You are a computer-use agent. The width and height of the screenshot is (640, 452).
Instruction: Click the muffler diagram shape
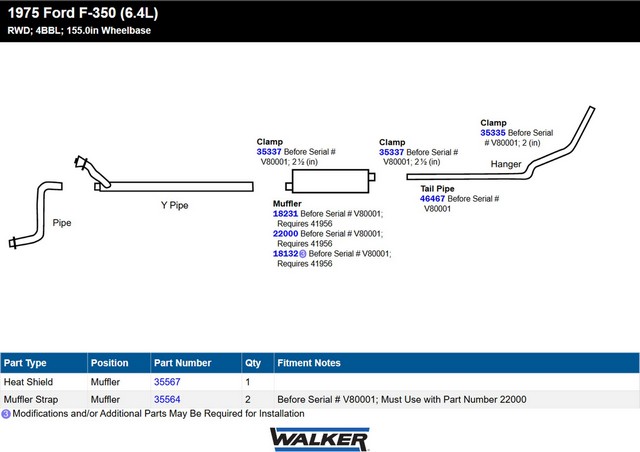[x=330, y=181]
